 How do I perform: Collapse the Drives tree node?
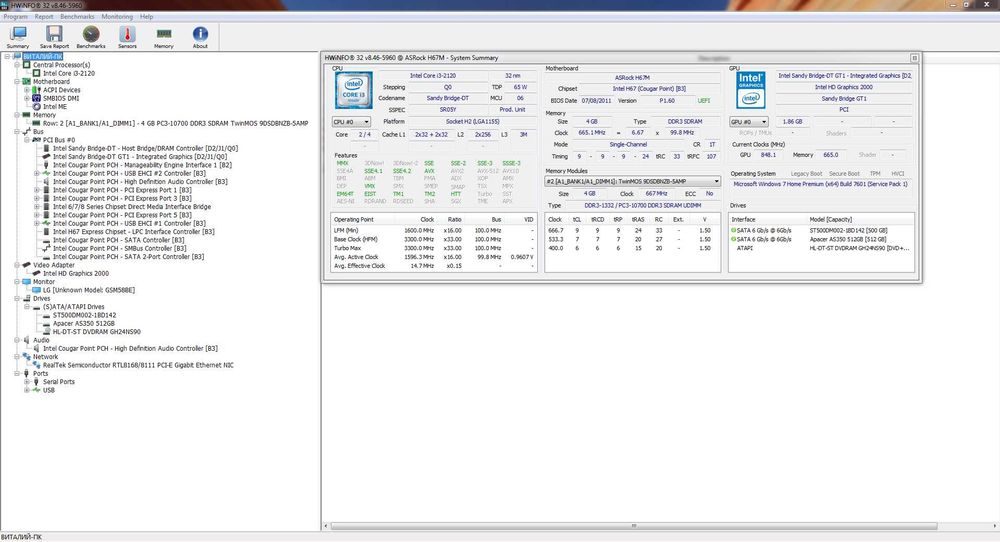(17, 298)
